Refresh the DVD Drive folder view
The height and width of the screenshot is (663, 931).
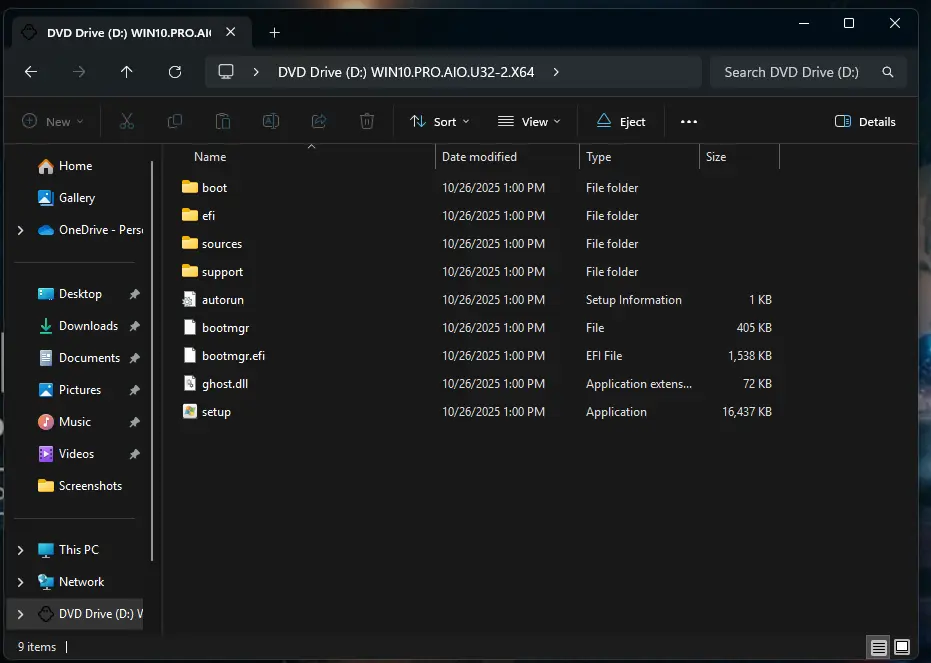point(175,72)
